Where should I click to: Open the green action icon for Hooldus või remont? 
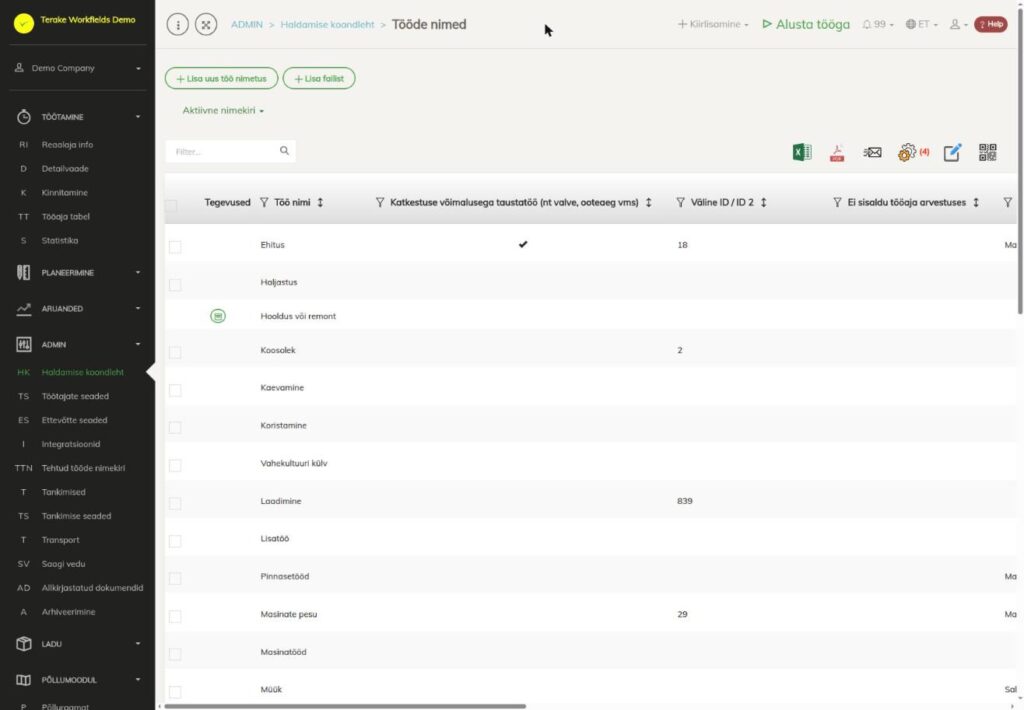point(218,316)
